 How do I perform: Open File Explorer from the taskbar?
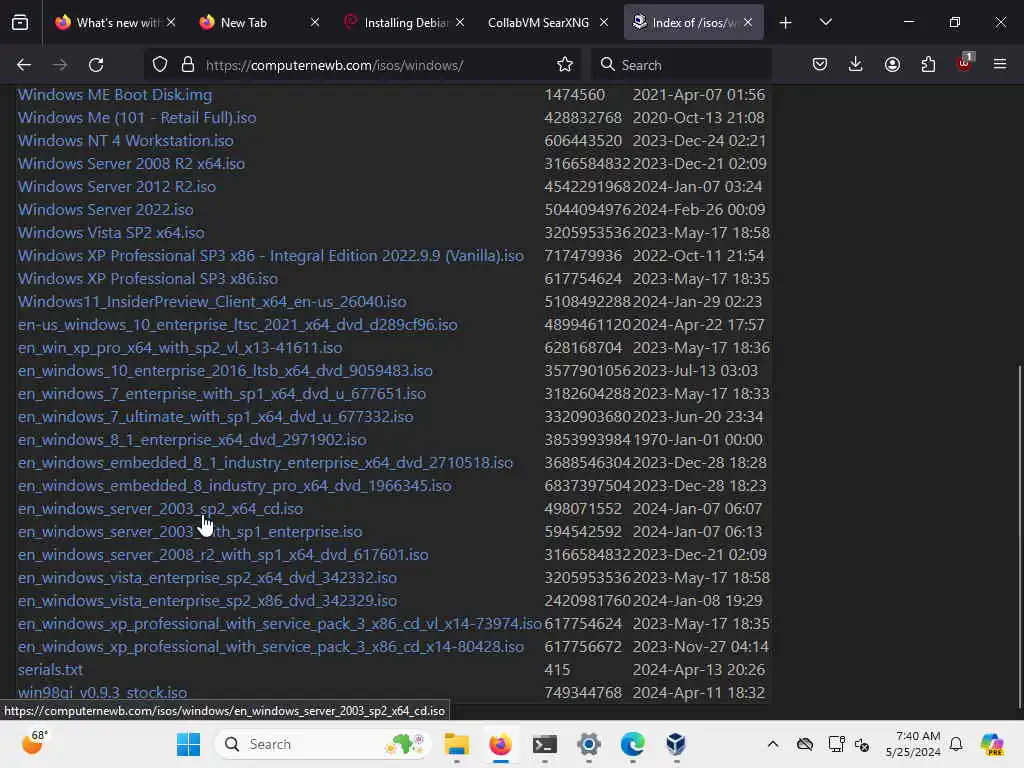(x=456, y=744)
